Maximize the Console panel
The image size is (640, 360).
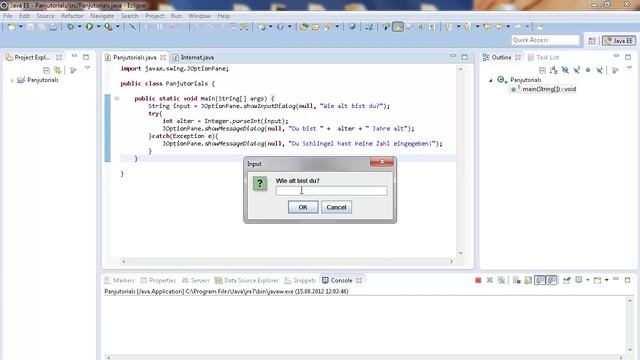628,280
